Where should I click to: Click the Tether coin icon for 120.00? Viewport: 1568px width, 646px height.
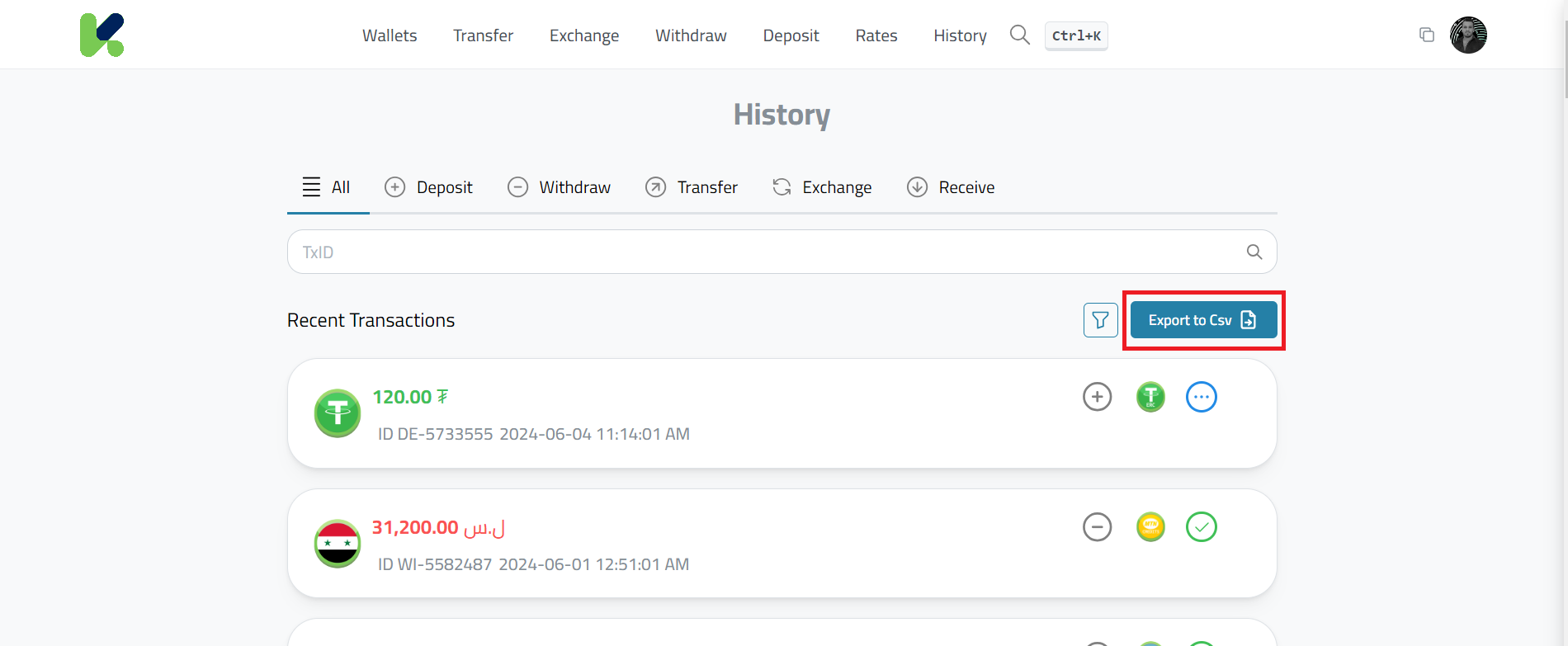coord(338,413)
